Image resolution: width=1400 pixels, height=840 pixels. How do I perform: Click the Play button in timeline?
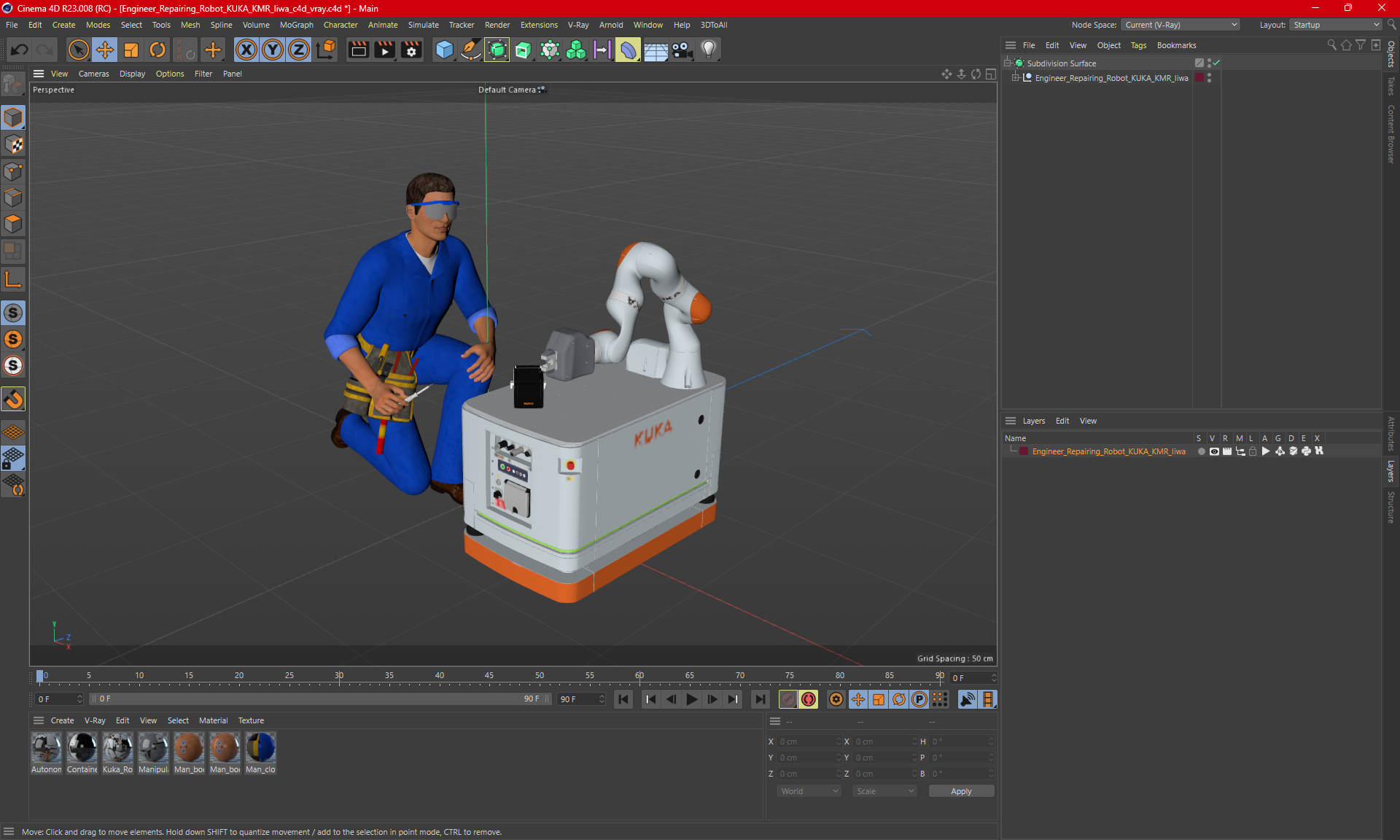pyautogui.click(x=692, y=699)
